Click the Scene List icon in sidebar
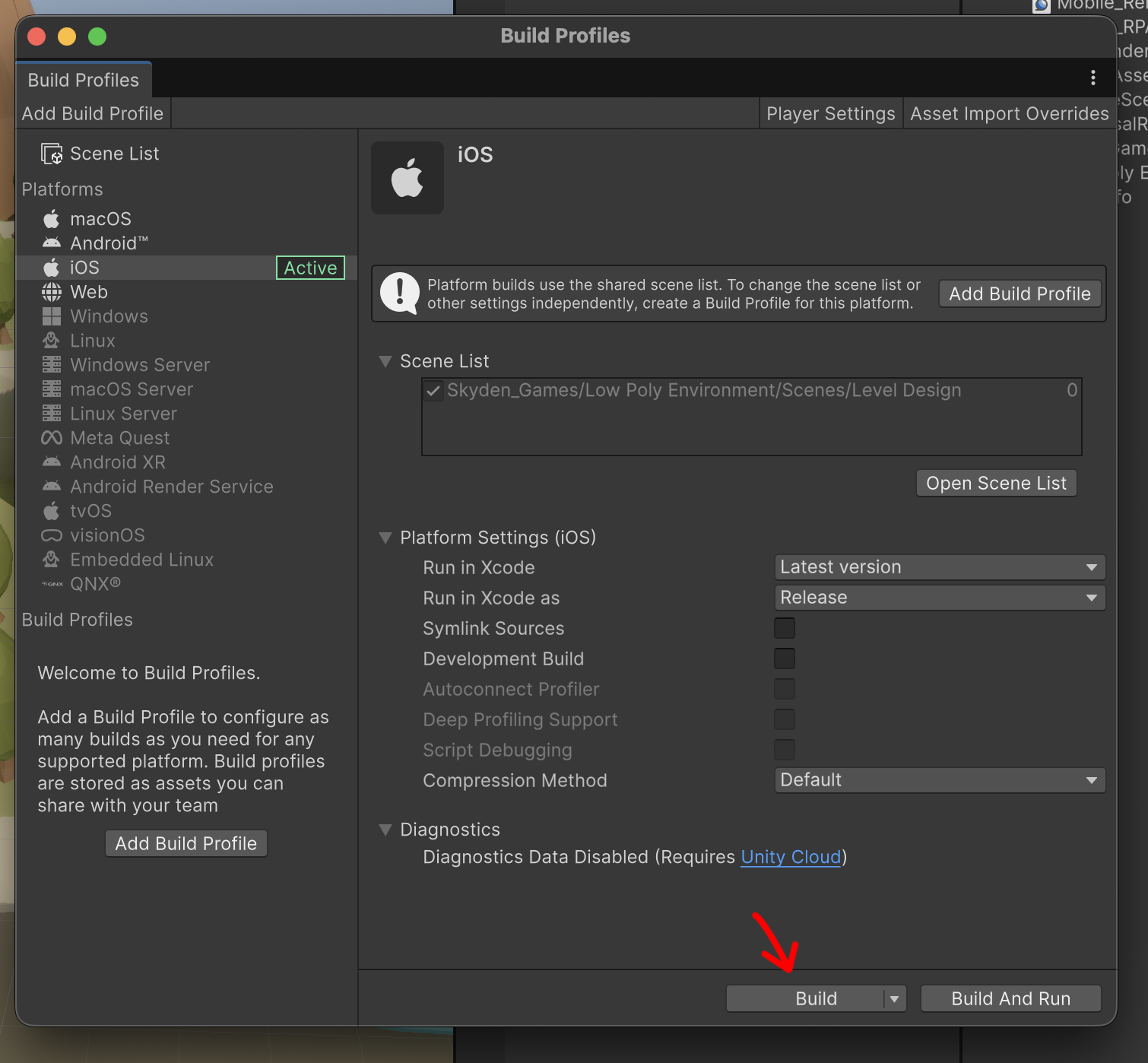Viewport: 1148px width, 1063px height. [52, 154]
